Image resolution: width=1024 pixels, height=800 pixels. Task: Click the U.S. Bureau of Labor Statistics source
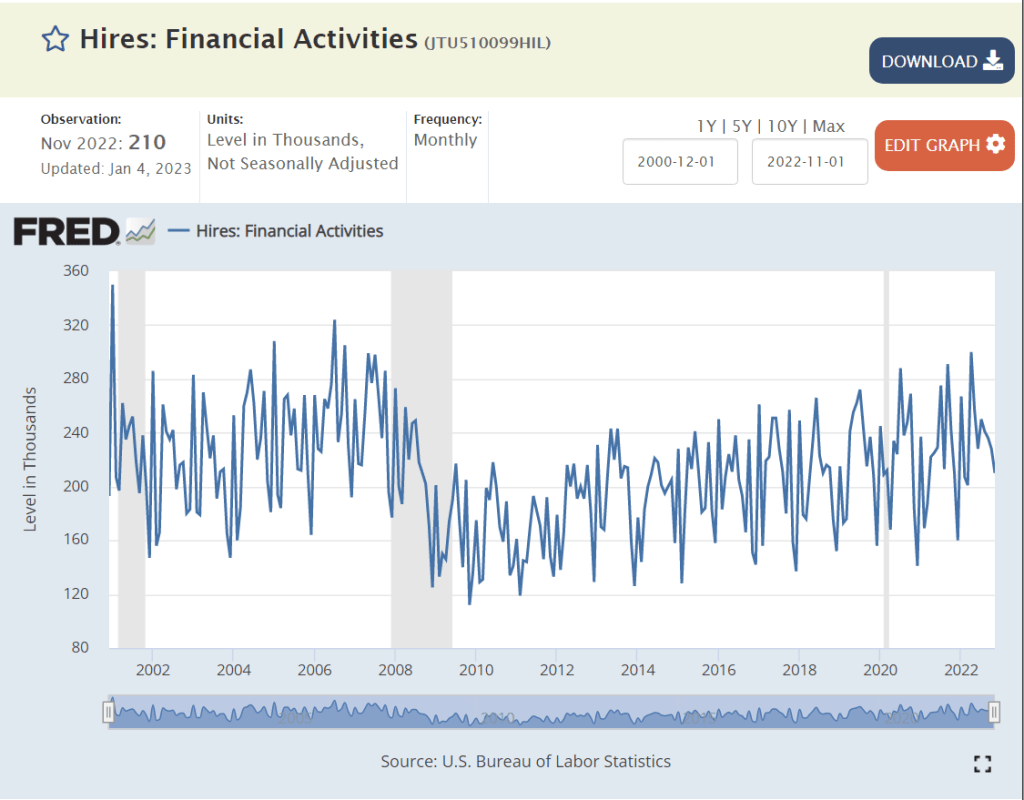coord(556,761)
